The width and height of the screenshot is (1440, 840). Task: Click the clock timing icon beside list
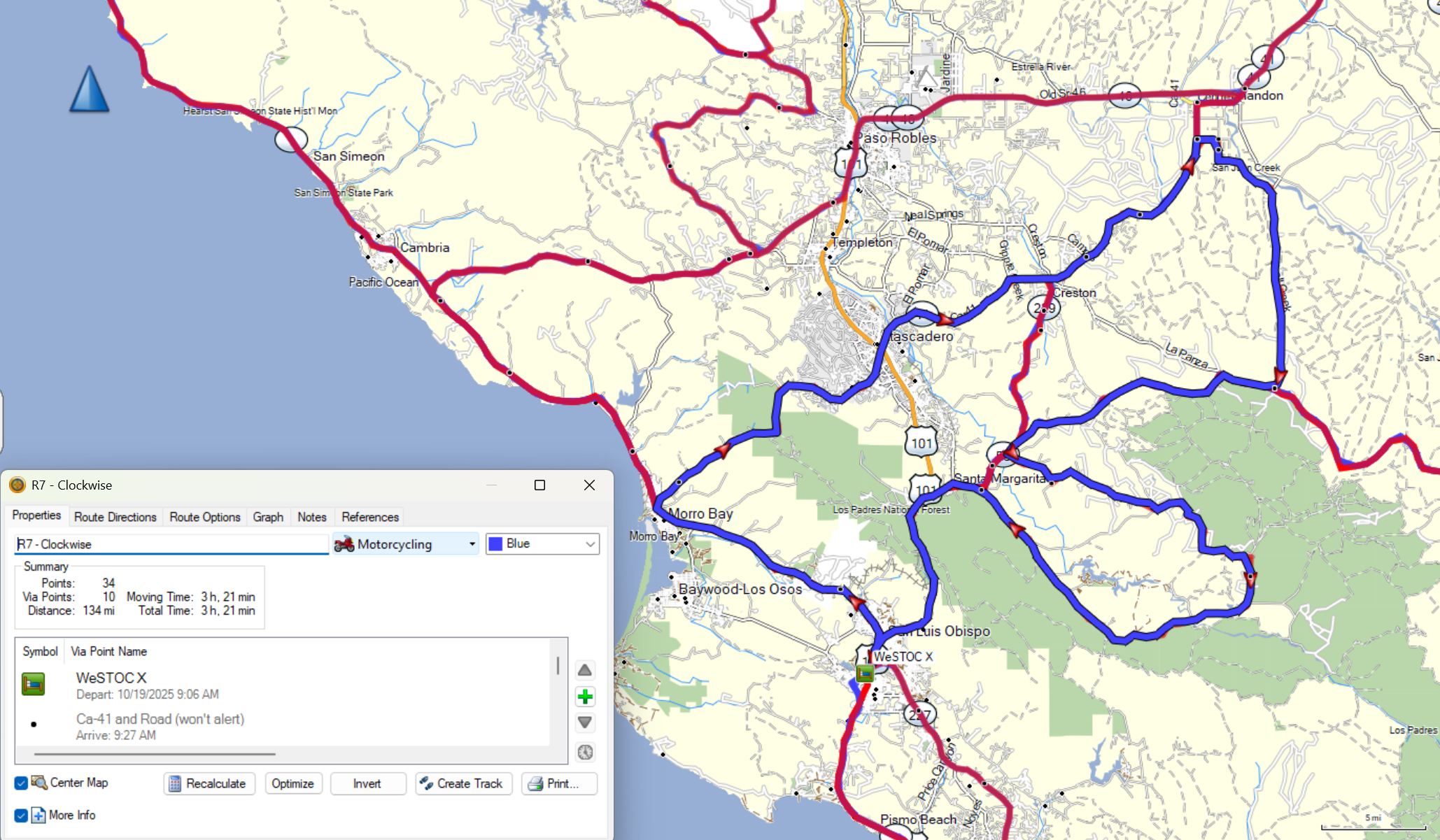point(585,752)
